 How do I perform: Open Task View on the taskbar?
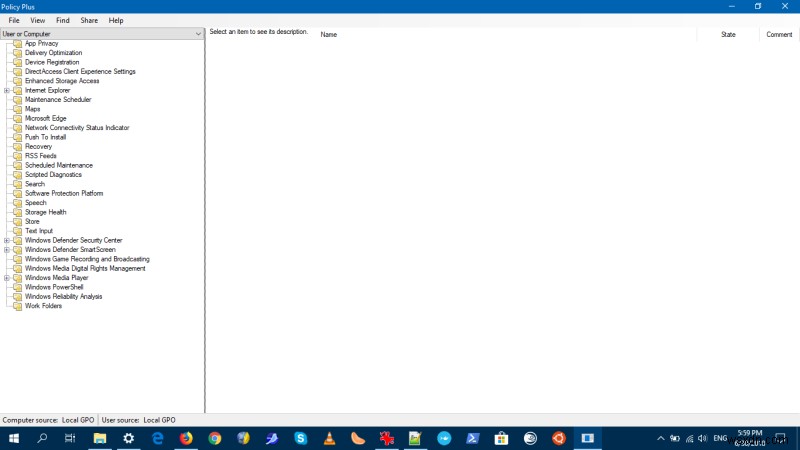pos(70,438)
